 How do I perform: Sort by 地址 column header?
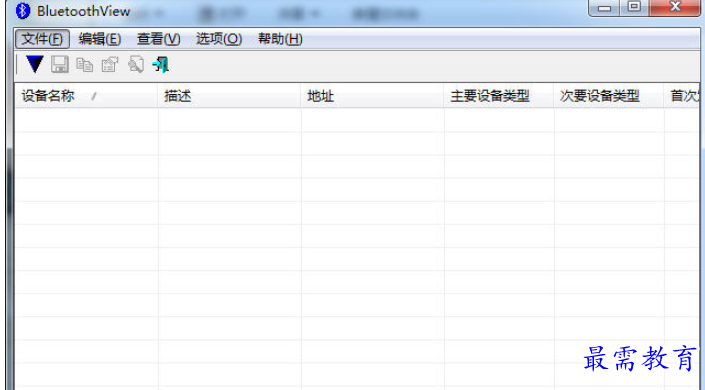coord(372,95)
